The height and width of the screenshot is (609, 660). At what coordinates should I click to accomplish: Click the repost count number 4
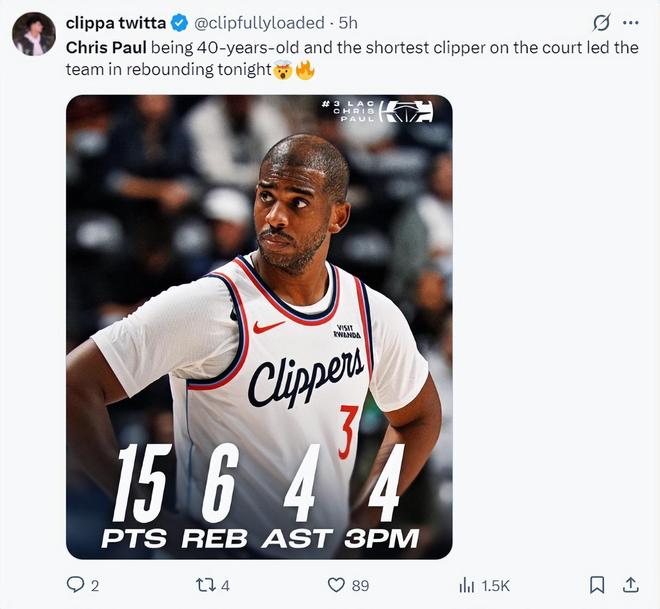point(226,585)
